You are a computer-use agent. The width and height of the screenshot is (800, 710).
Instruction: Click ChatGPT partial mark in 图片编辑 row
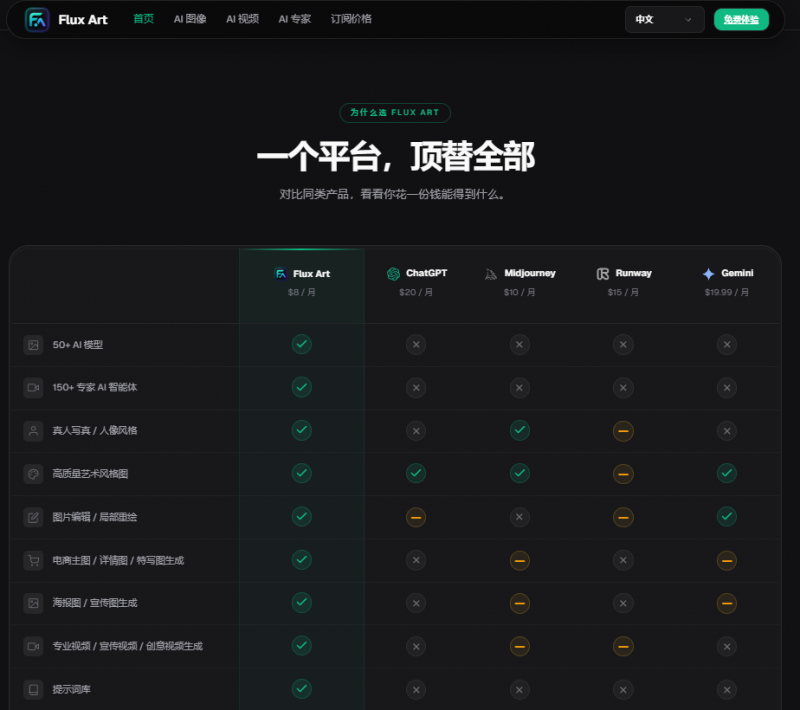(416, 517)
